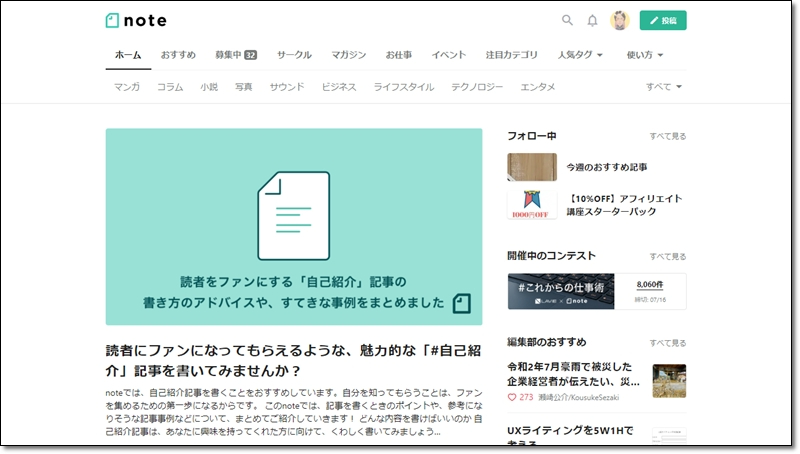Open the user profile avatar menu
This screenshot has height=454, width=800.
click(619, 20)
